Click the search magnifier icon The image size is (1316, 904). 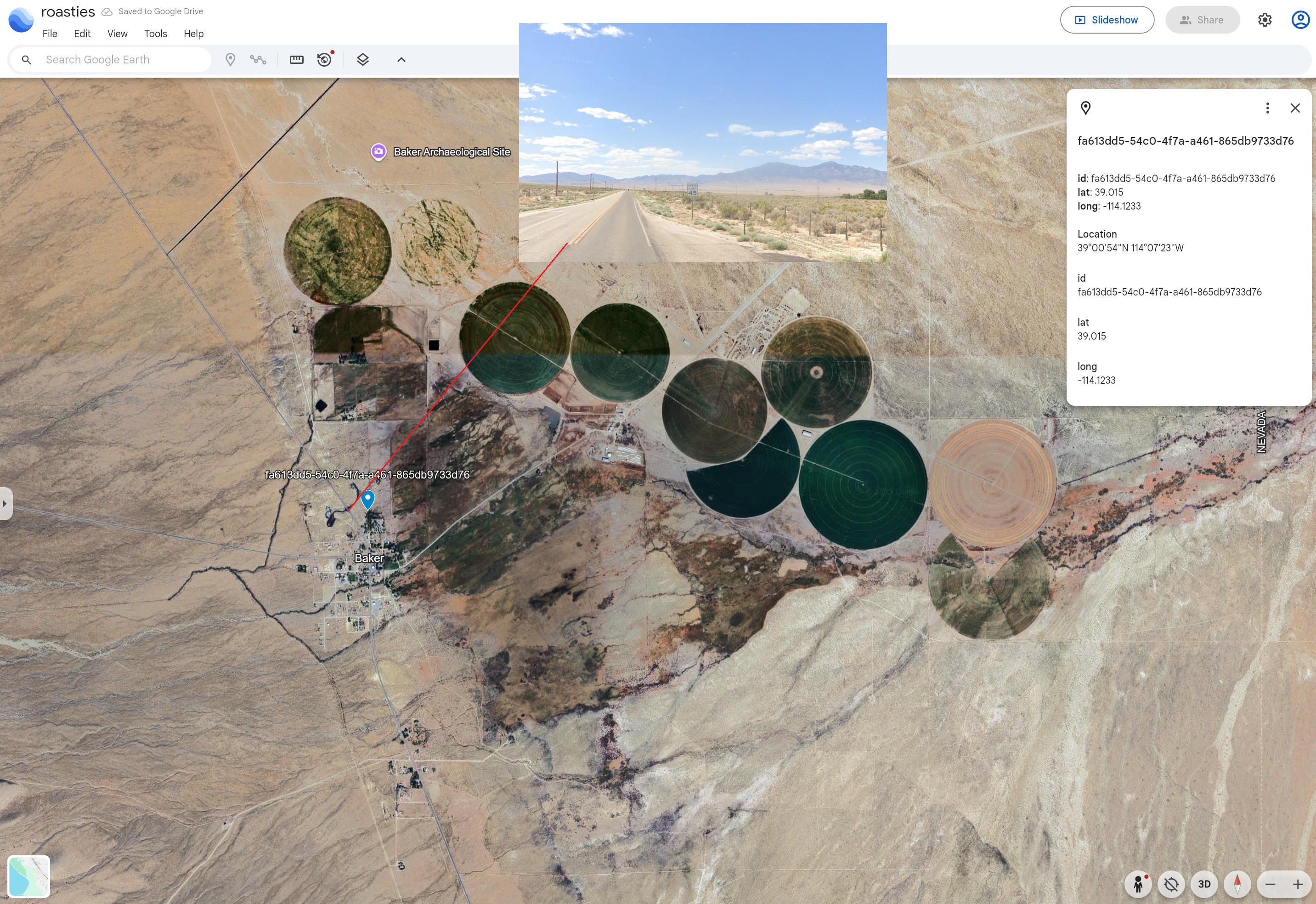(x=26, y=59)
